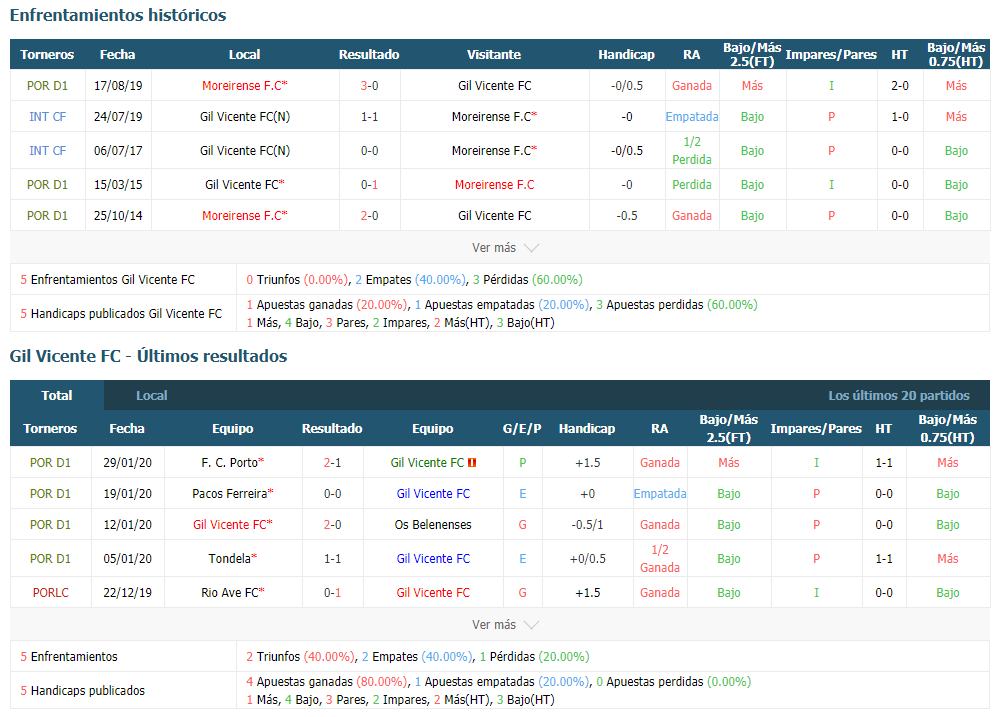Open Os Belenenses team link
The image size is (1000, 717).
point(433,525)
